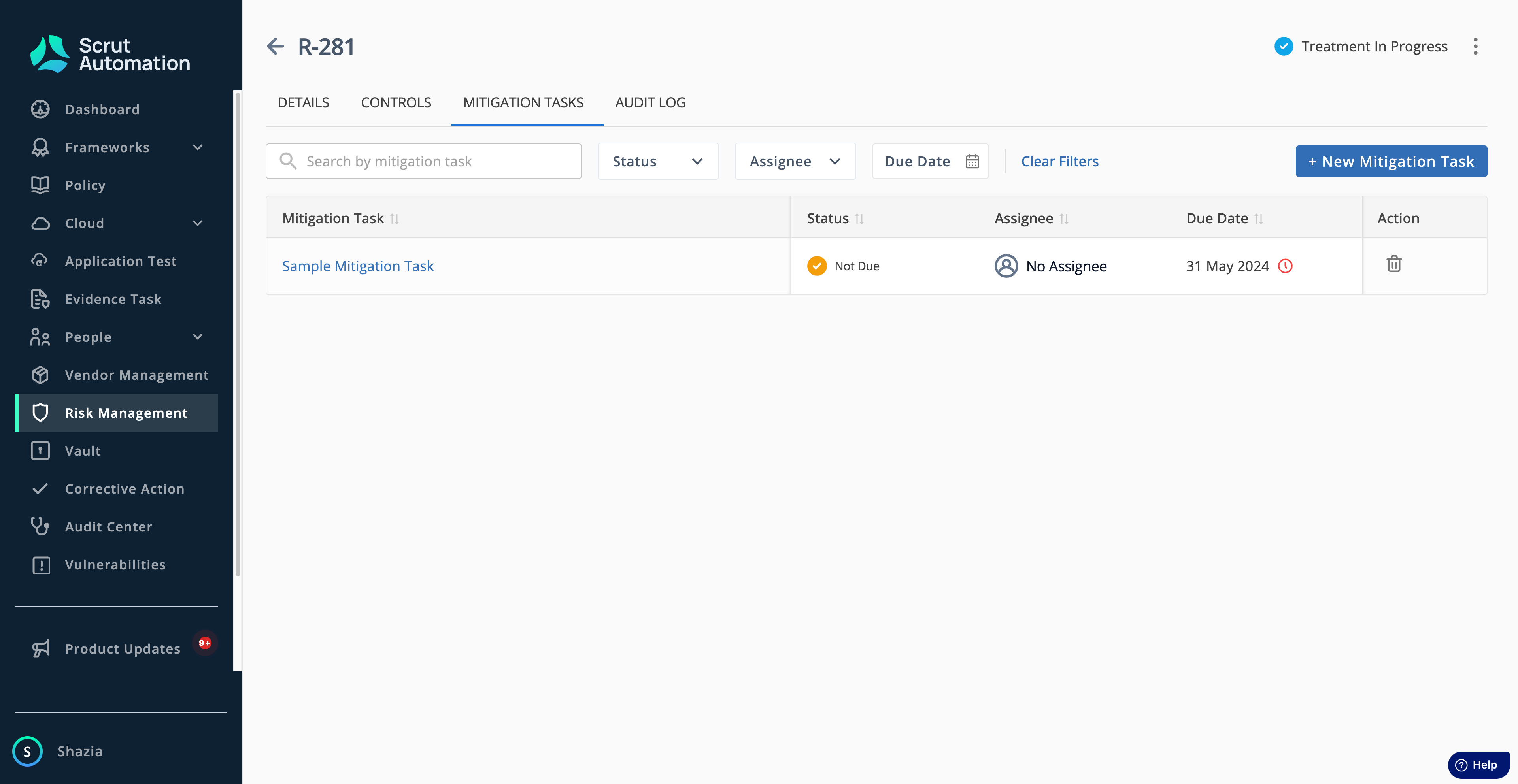This screenshot has width=1518, height=784.
Task: Create a New Mitigation Task
Action: click(x=1391, y=161)
